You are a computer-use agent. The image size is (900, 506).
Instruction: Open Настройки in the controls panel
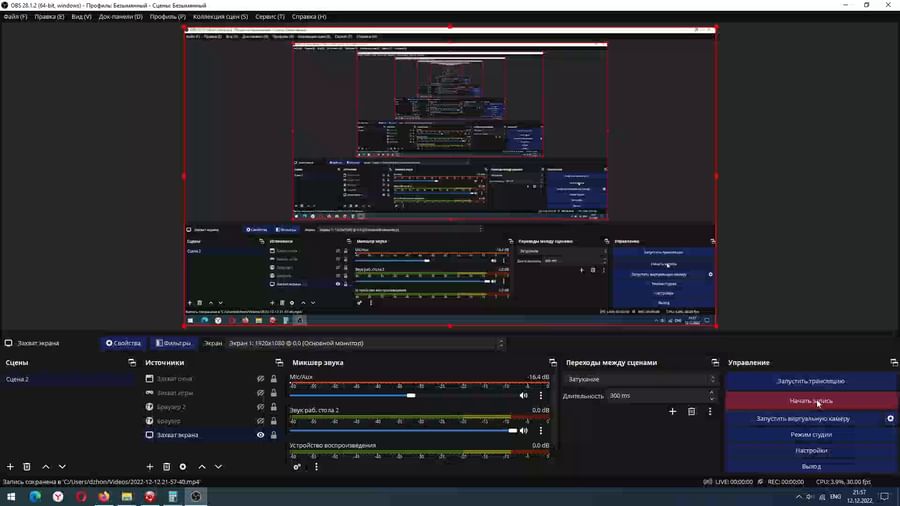click(810, 450)
